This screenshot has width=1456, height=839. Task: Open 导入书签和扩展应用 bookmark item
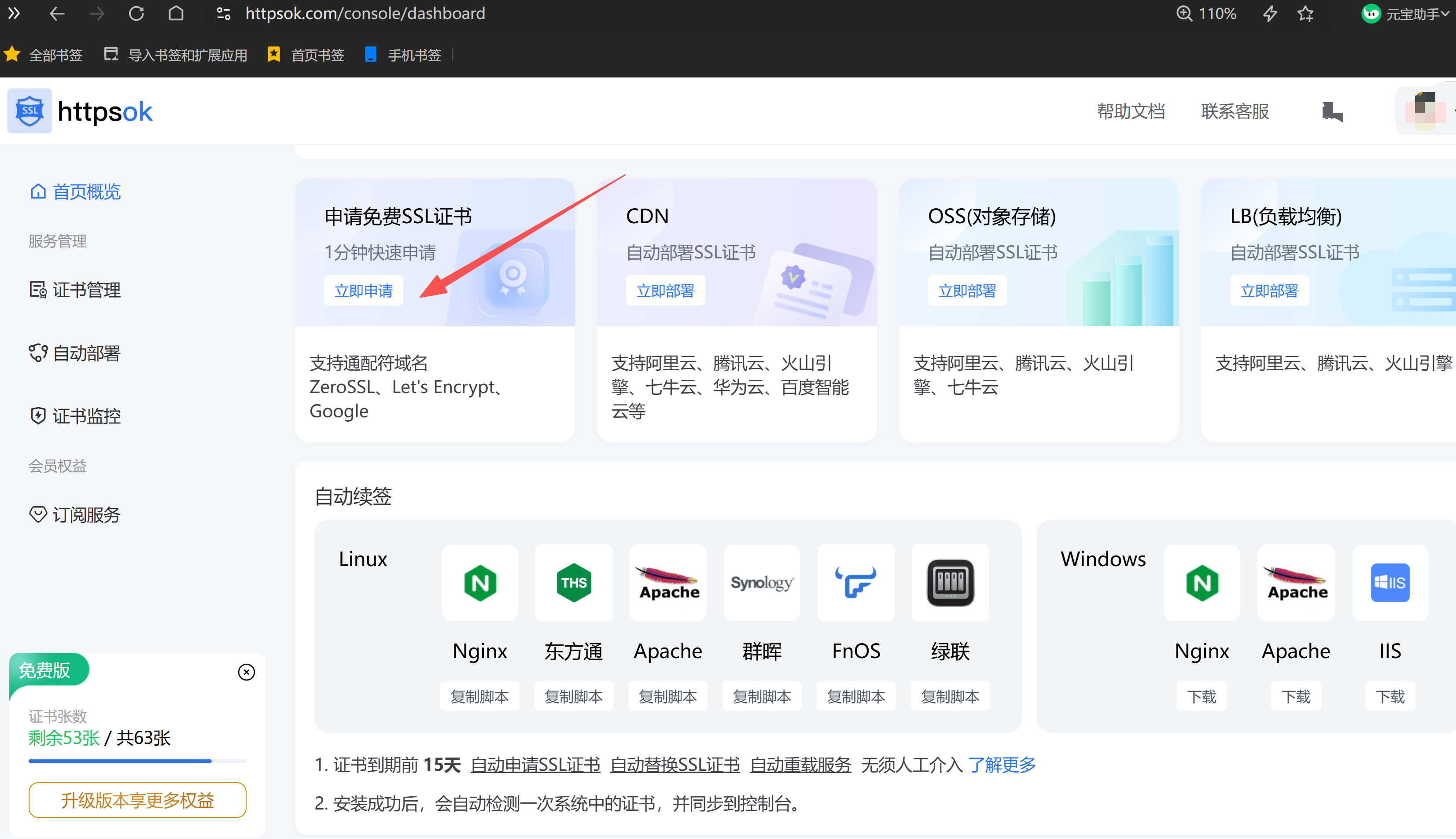point(176,55)
